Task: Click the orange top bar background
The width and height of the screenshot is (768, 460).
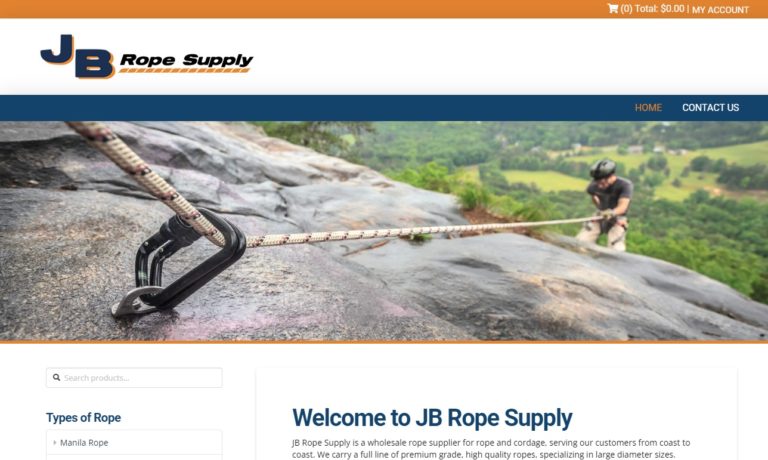Action: pyautogui.click(x=294, y=9)
